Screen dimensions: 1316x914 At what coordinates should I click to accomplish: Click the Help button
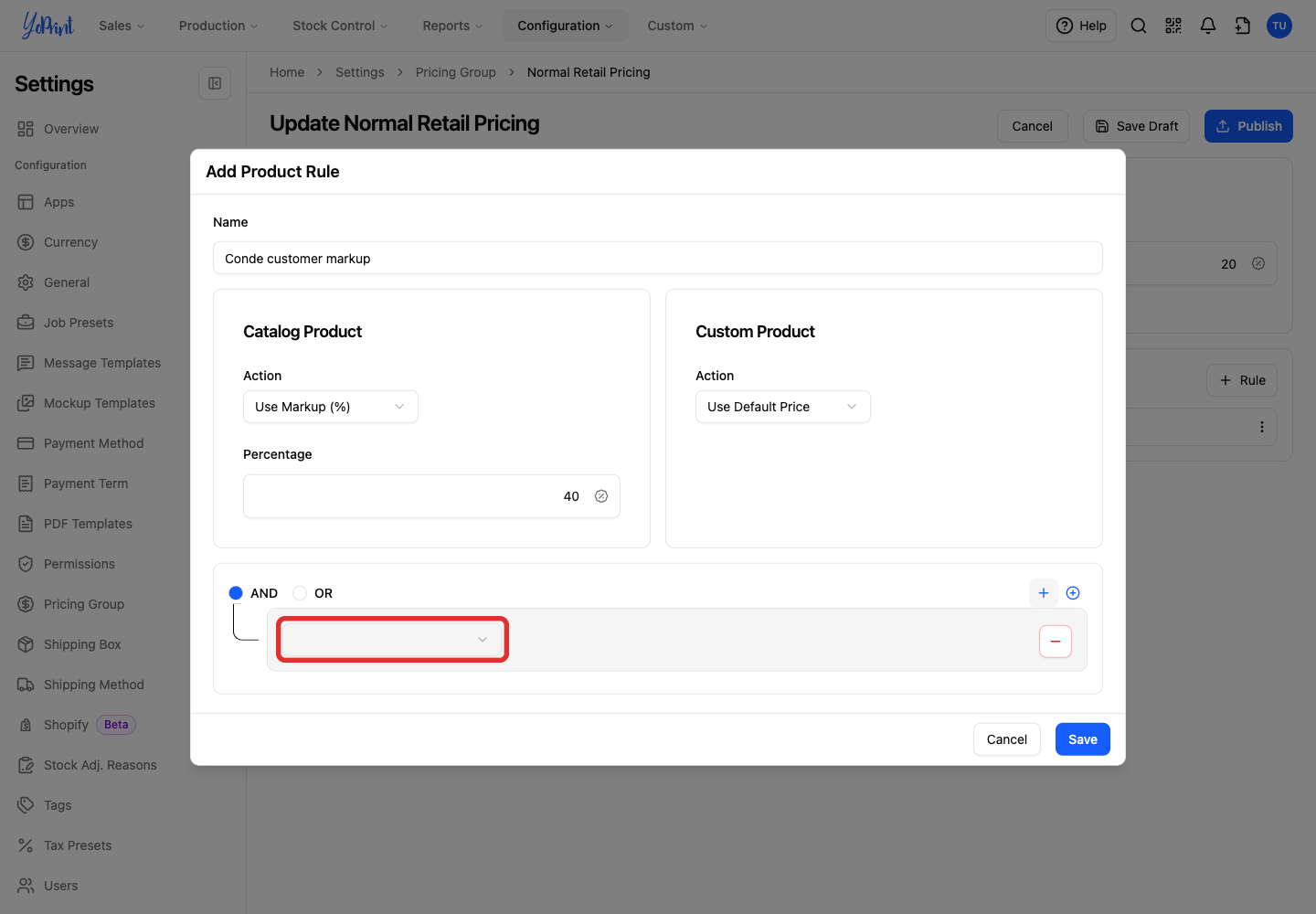(1081, 26)
